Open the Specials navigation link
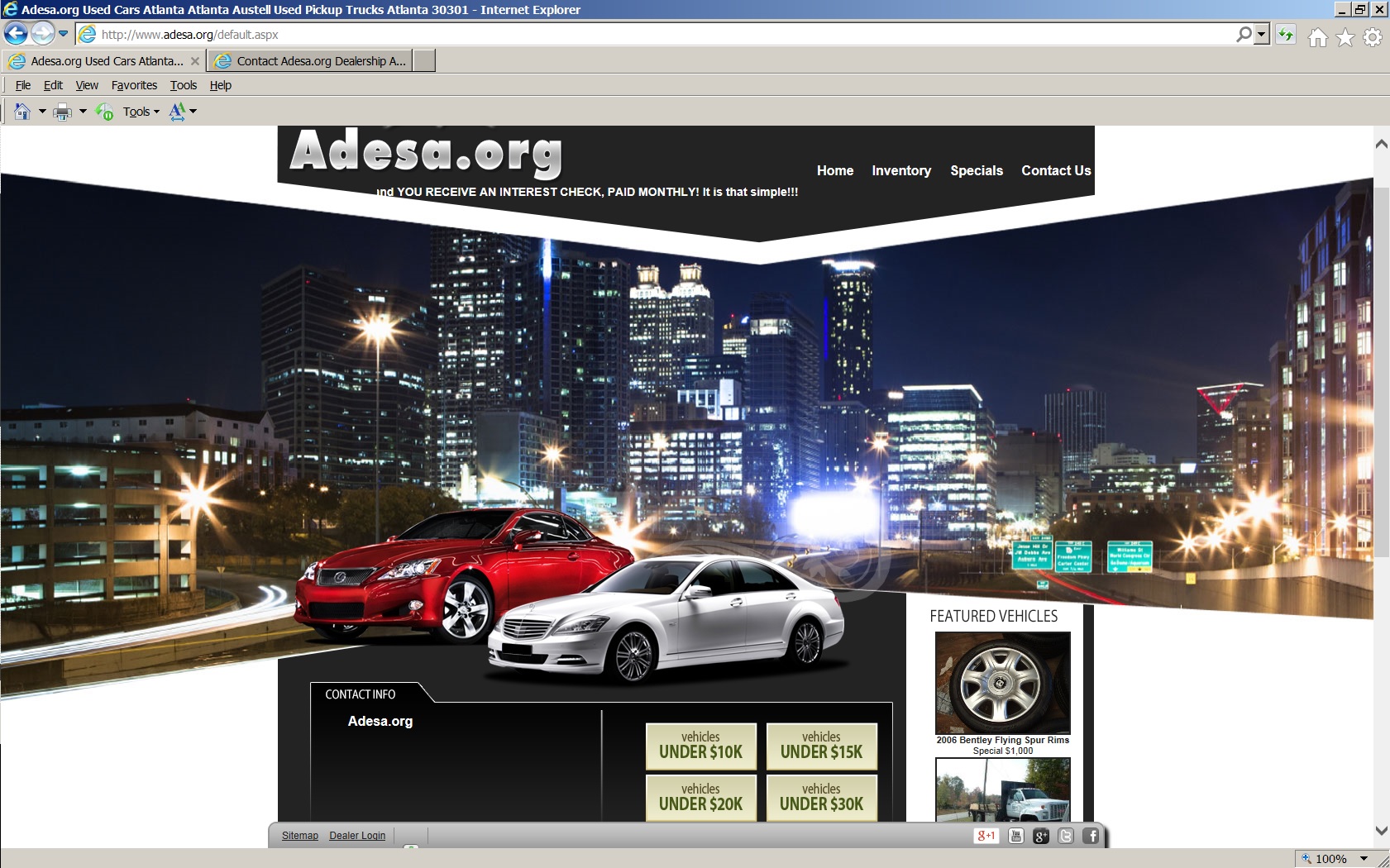Image resolution: width=1390 pixels, height=868 pixels. click(977, 170)
